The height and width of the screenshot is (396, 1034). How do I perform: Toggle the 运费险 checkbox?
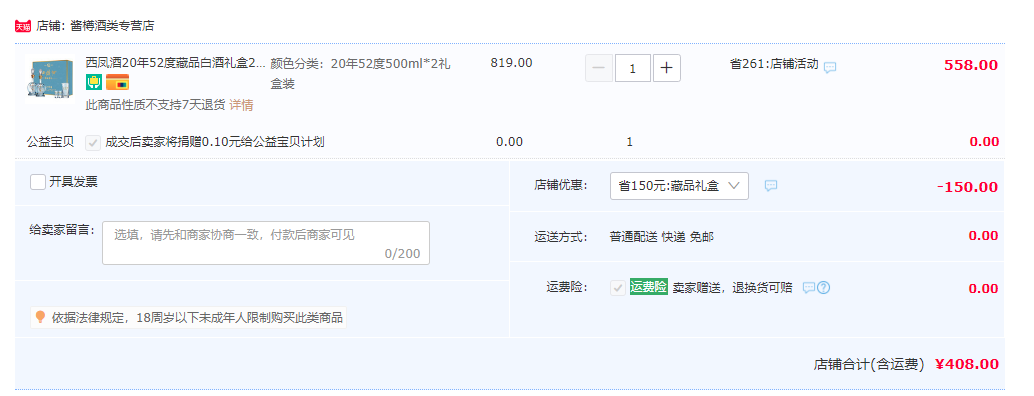[x=618, y=288]
